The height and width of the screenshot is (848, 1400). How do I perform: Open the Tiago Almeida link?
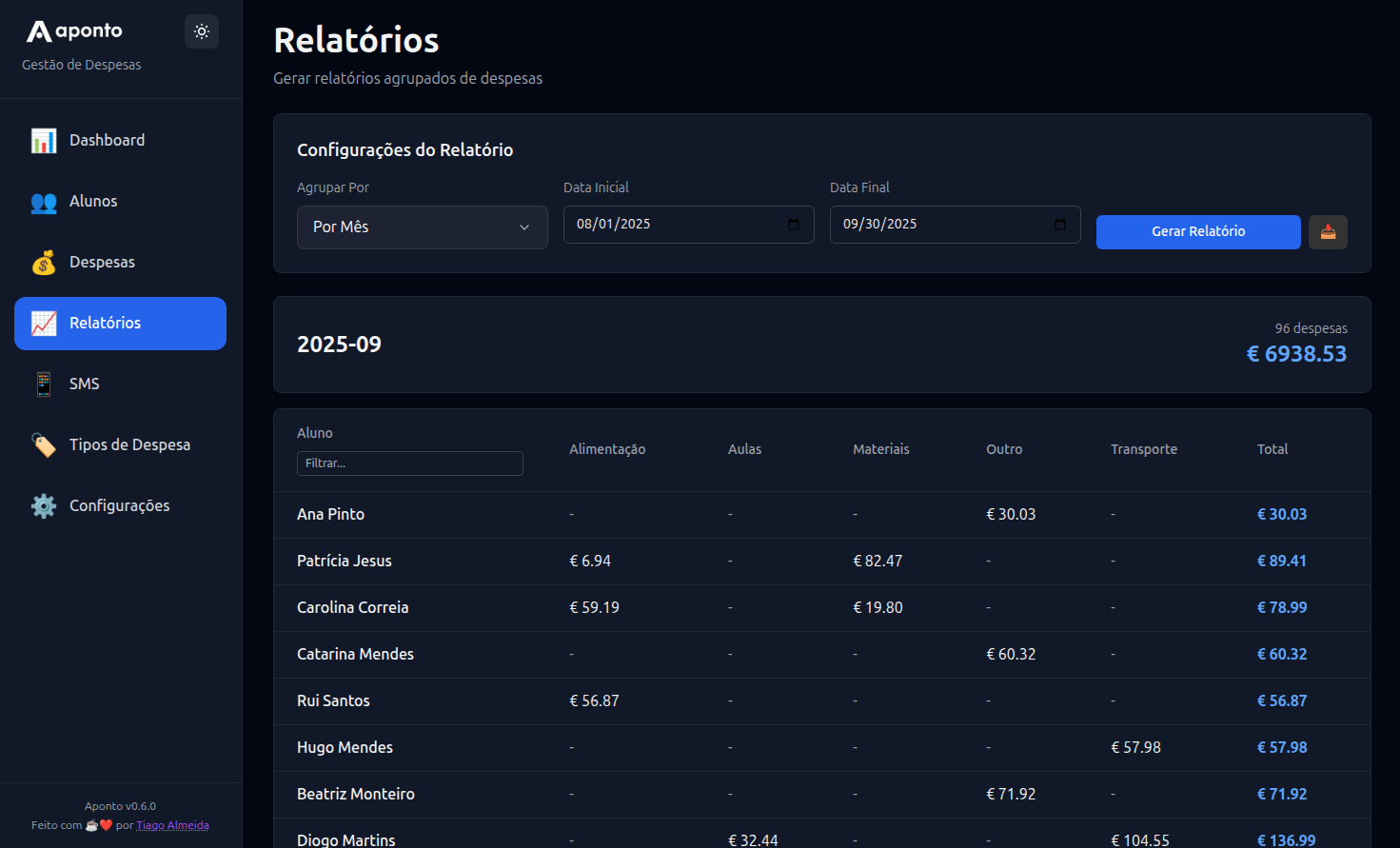(x=172, y=825)
